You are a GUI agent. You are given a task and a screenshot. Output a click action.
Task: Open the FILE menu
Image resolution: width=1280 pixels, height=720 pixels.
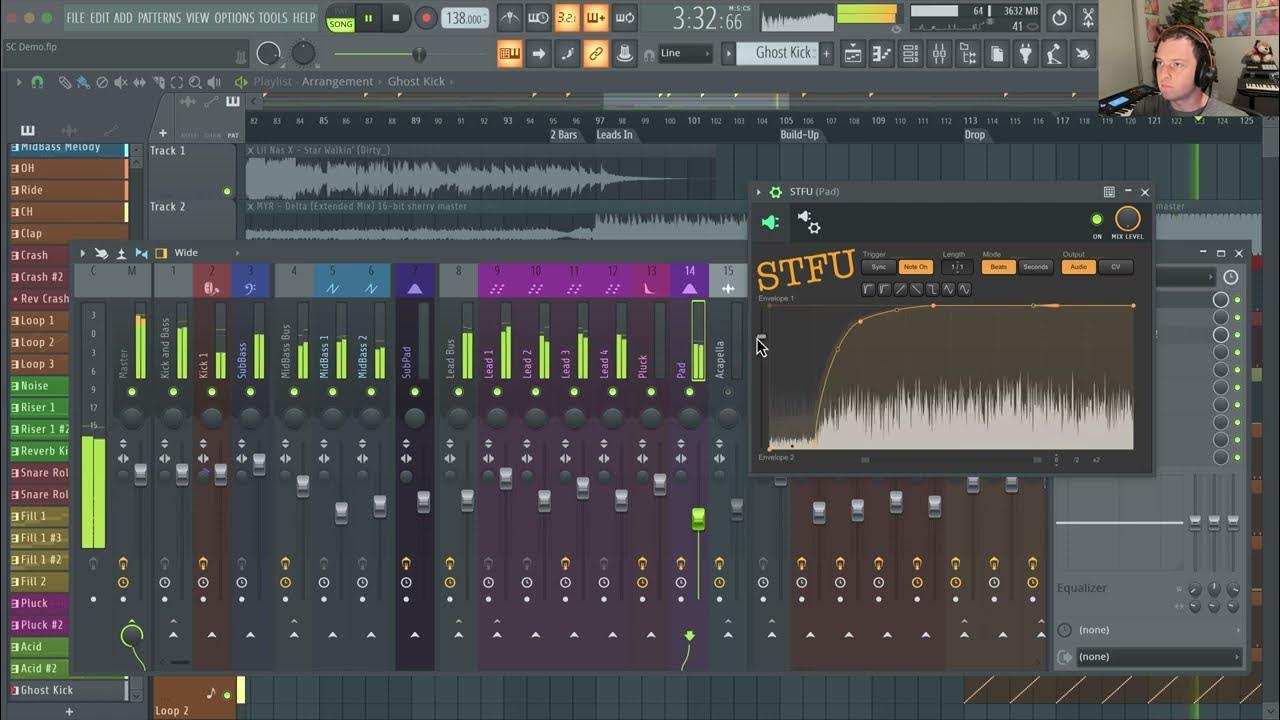[x=75, y=18]
